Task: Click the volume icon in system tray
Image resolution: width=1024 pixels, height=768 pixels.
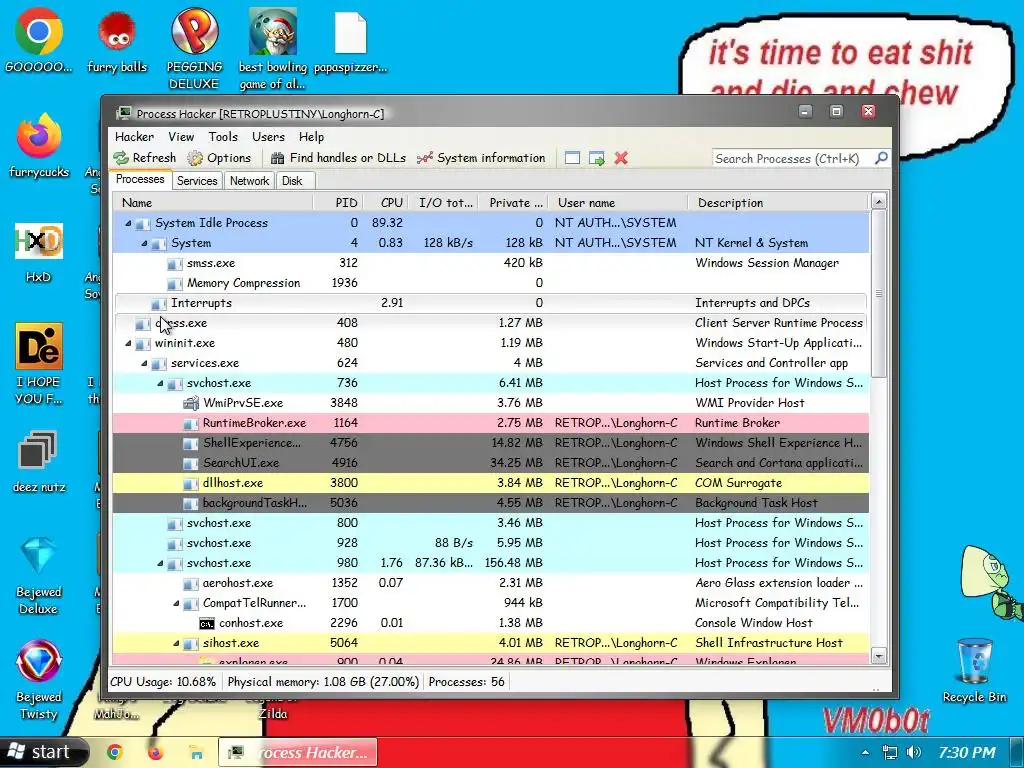Action: [x=914, y=752]
